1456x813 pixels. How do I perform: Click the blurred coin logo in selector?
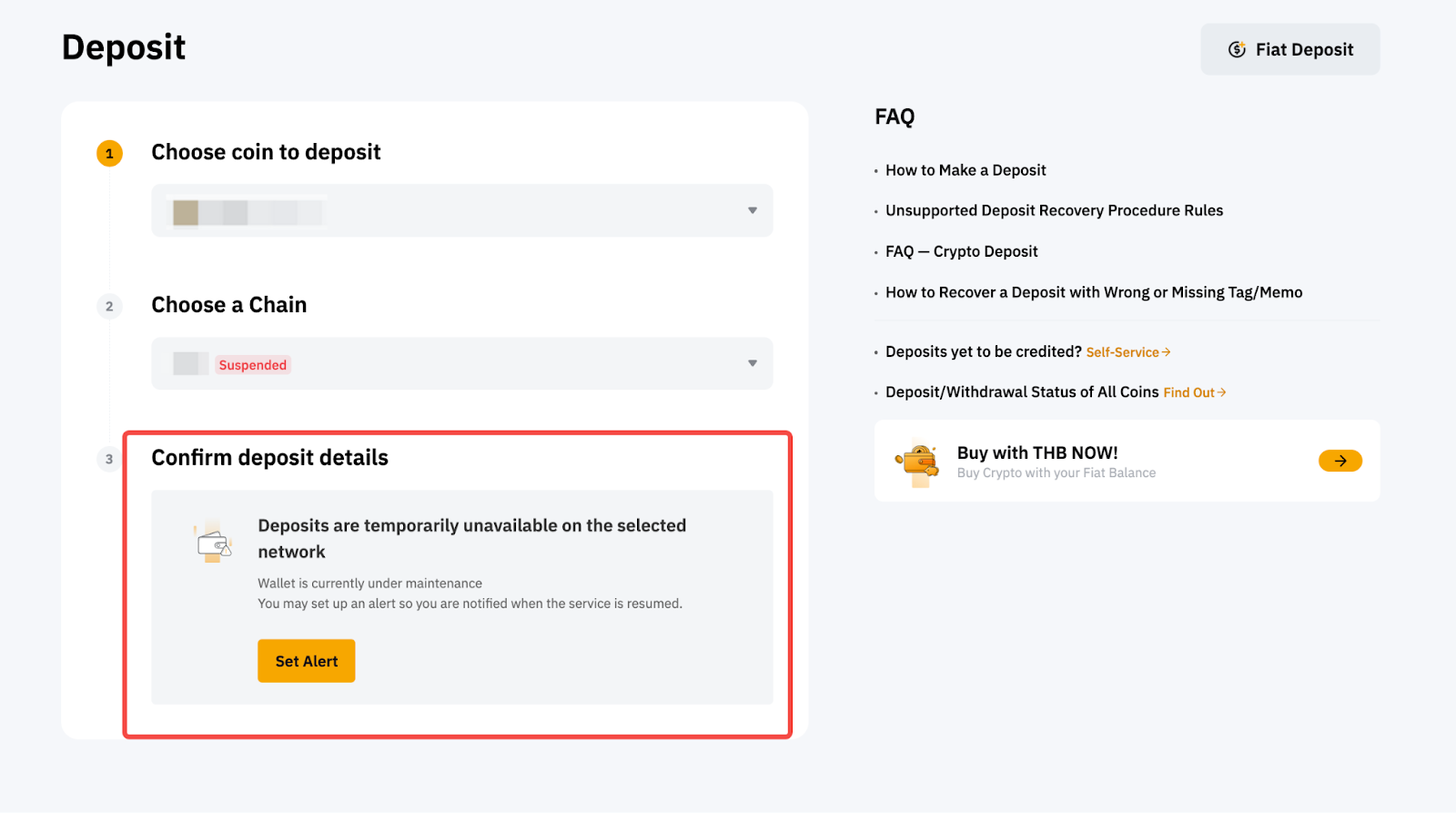[186, 212]
